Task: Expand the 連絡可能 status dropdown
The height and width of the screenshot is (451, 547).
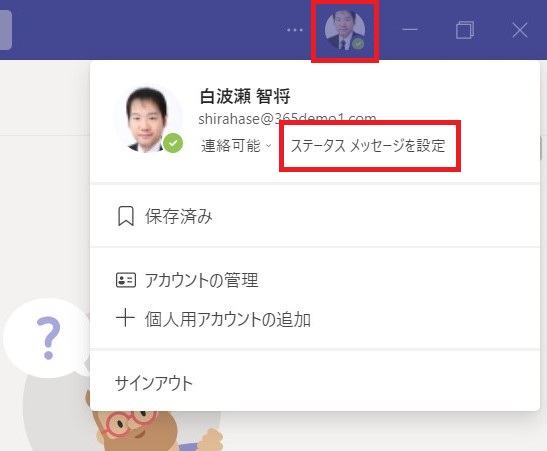Action: [x=236, y=146]
